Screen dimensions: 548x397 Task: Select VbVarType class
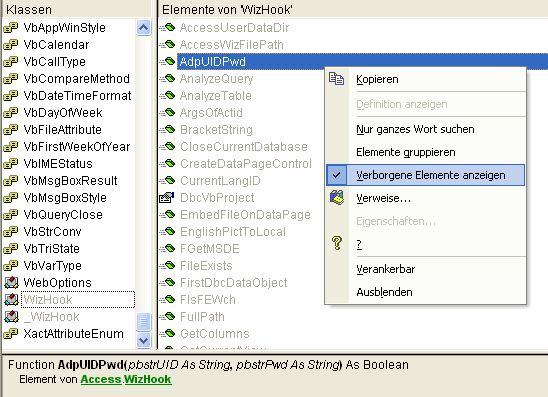point(52,266)
